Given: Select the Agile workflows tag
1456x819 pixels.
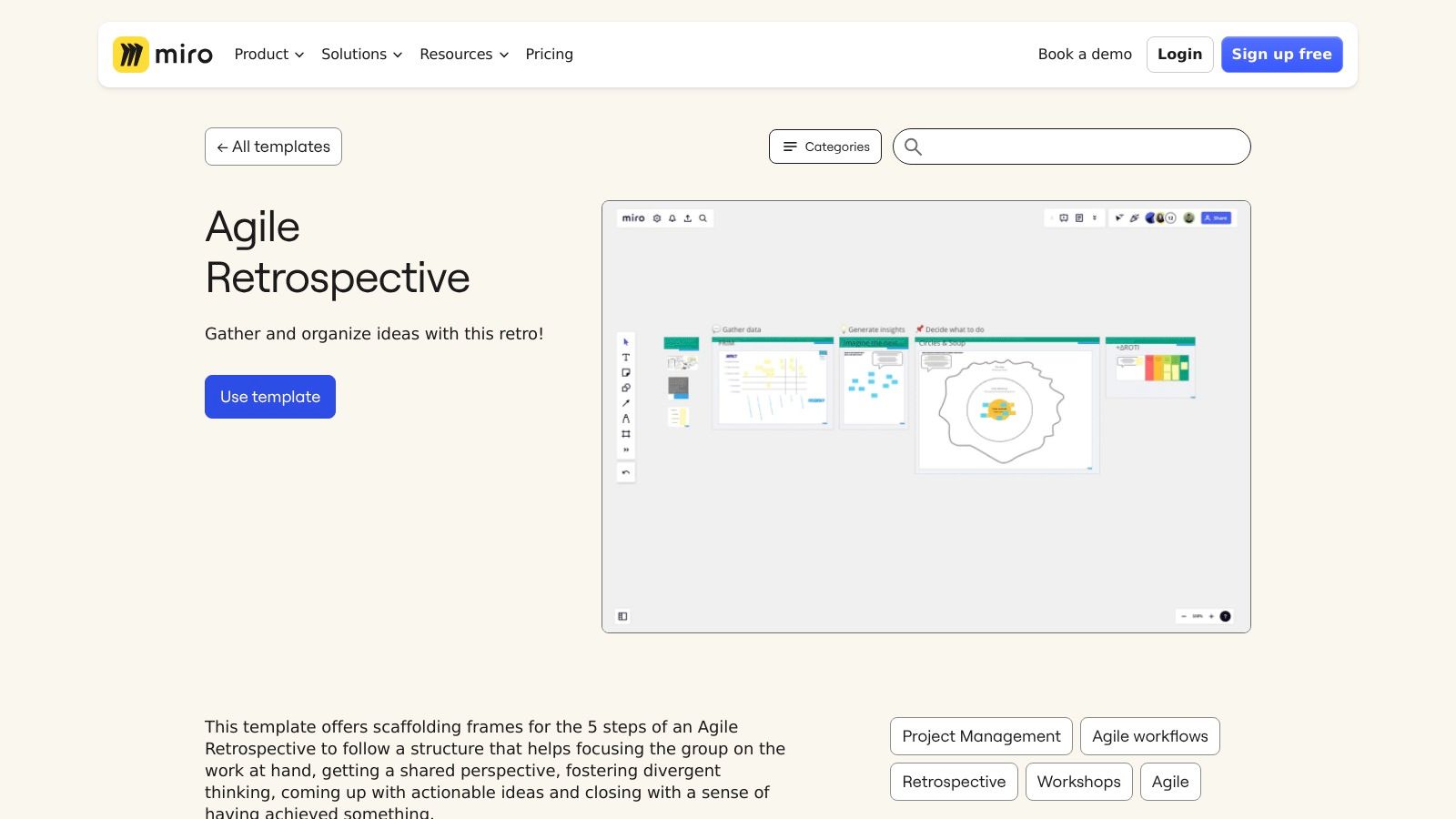Looking at the screenshot, I should click(x=1150, y=736).
